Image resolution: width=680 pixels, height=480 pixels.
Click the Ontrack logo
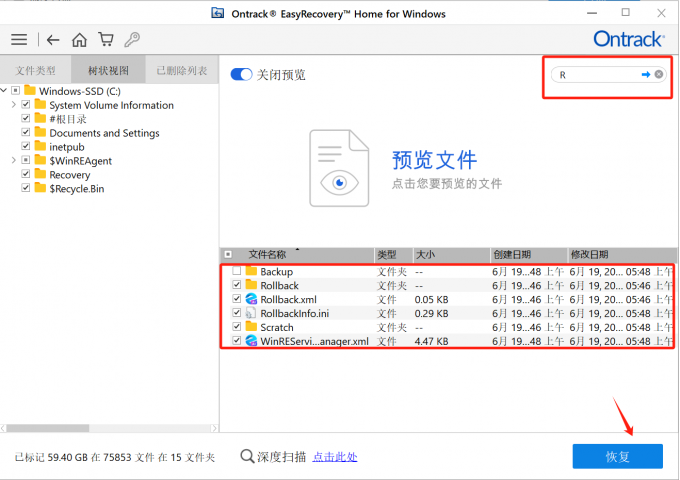[629, 39]
